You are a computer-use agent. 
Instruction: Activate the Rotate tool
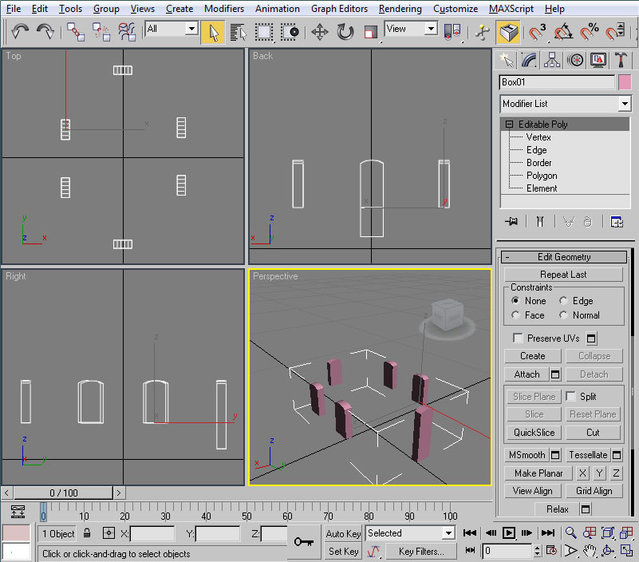pos(346,32)
